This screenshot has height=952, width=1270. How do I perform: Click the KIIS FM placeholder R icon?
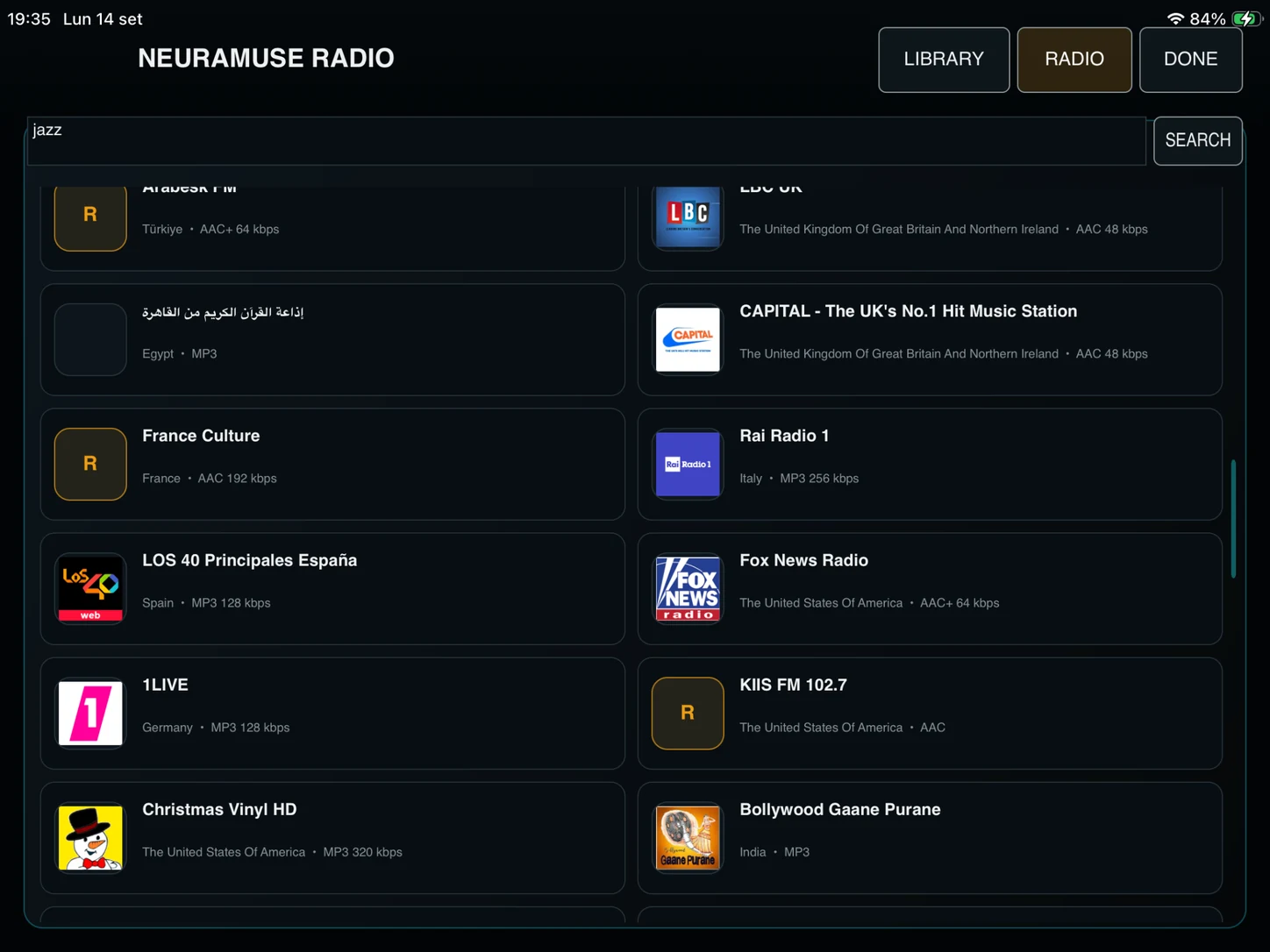coord(688,713)
